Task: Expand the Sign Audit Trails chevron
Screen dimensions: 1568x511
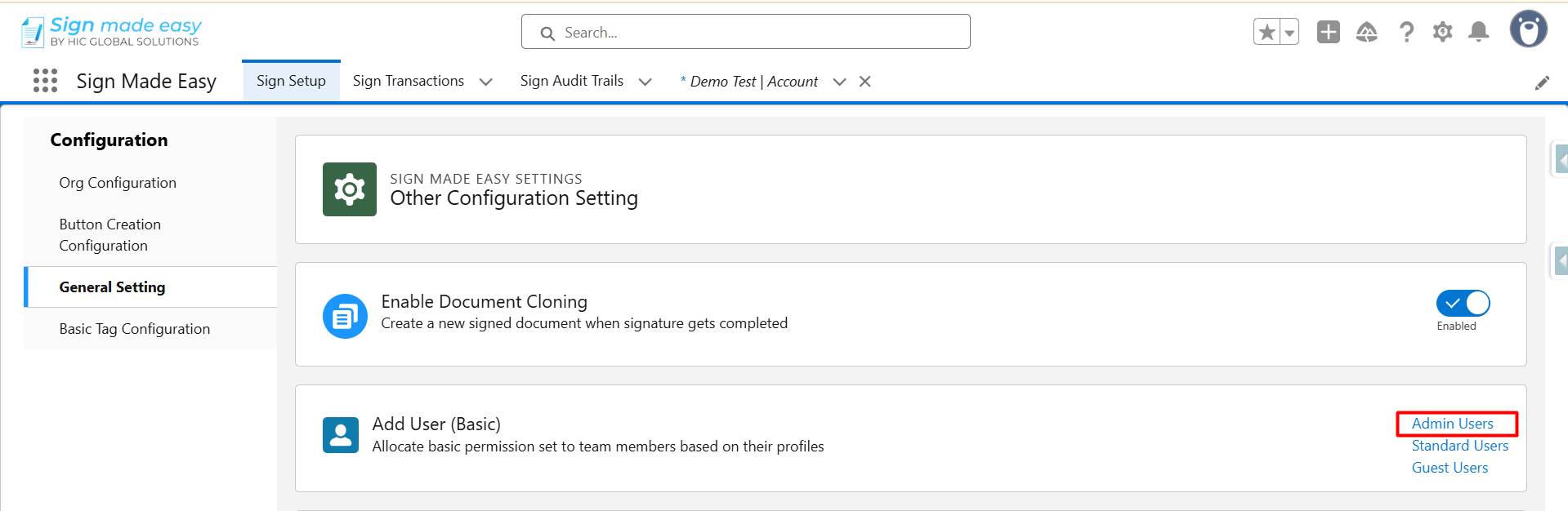Action: coord(645,82)
